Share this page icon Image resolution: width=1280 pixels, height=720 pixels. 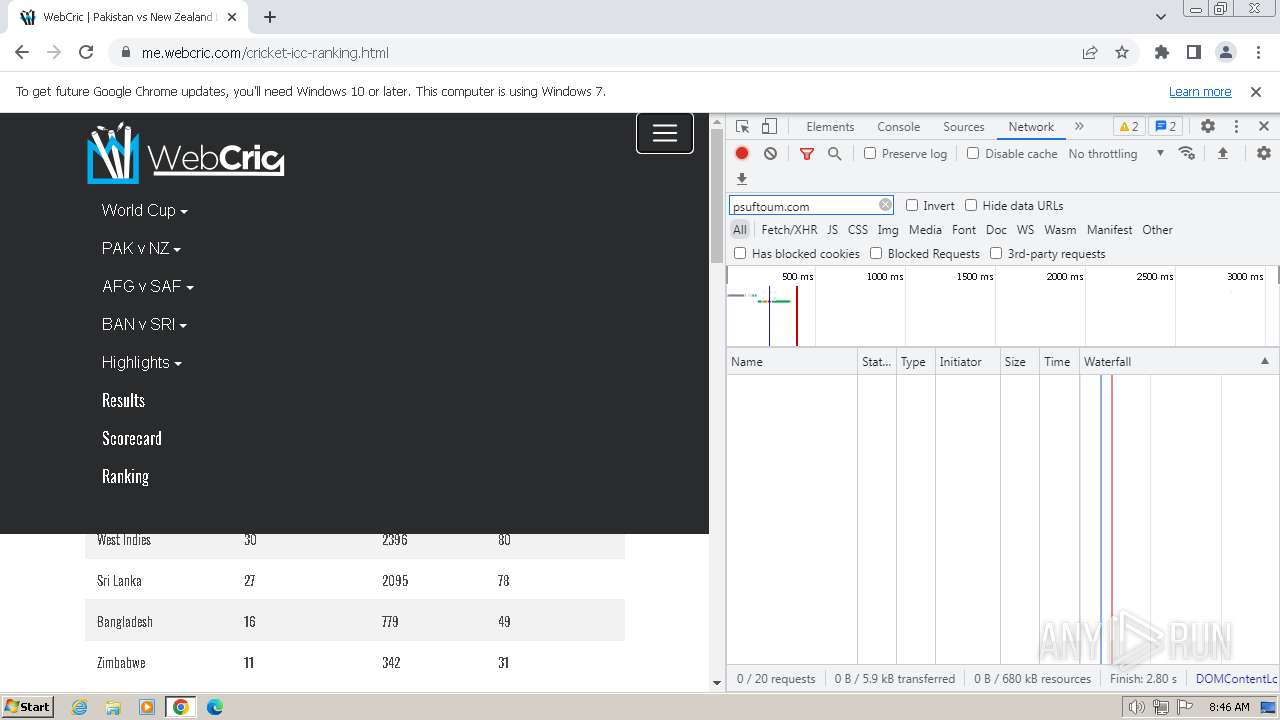pyautogui.click(x=1090, y=53)
